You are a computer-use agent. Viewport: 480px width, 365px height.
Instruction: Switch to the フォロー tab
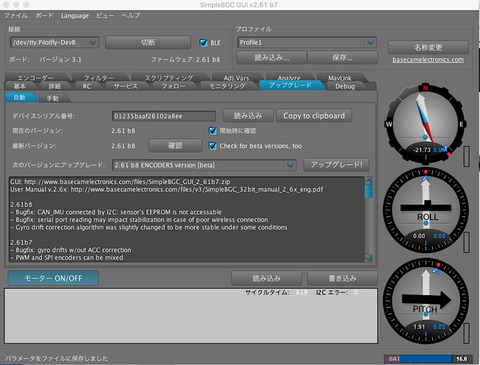point(173,86)
